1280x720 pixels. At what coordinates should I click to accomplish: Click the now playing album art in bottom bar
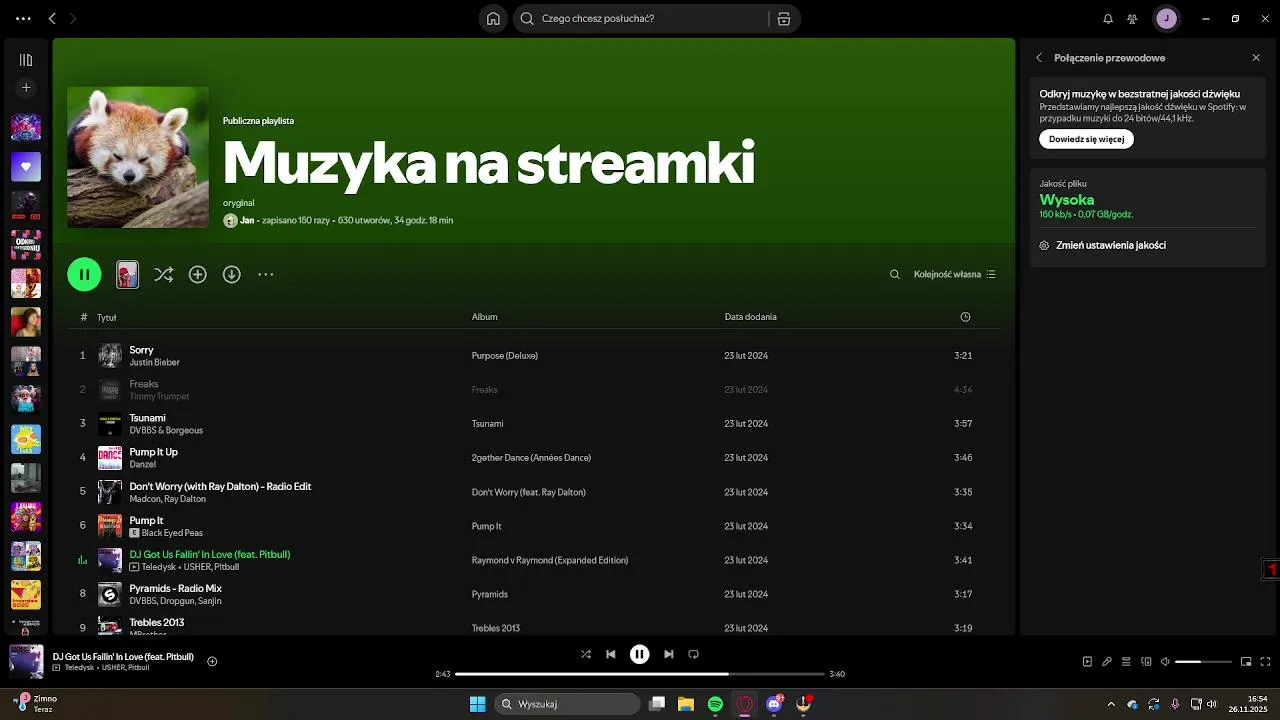pyautogui.click(x=26, y=661)
